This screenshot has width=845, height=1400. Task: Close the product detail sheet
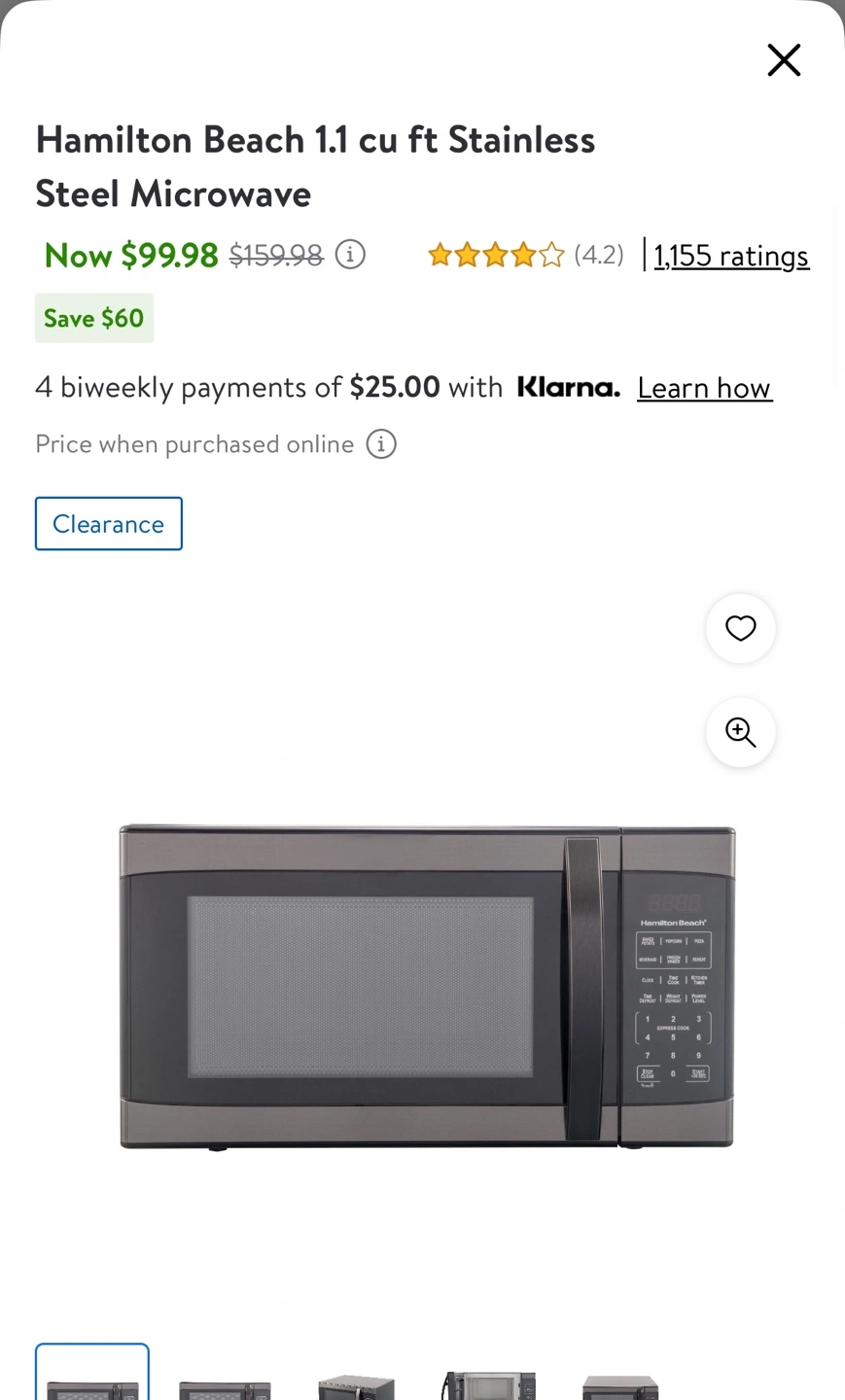pyautogui.click(x=784, y=60)
